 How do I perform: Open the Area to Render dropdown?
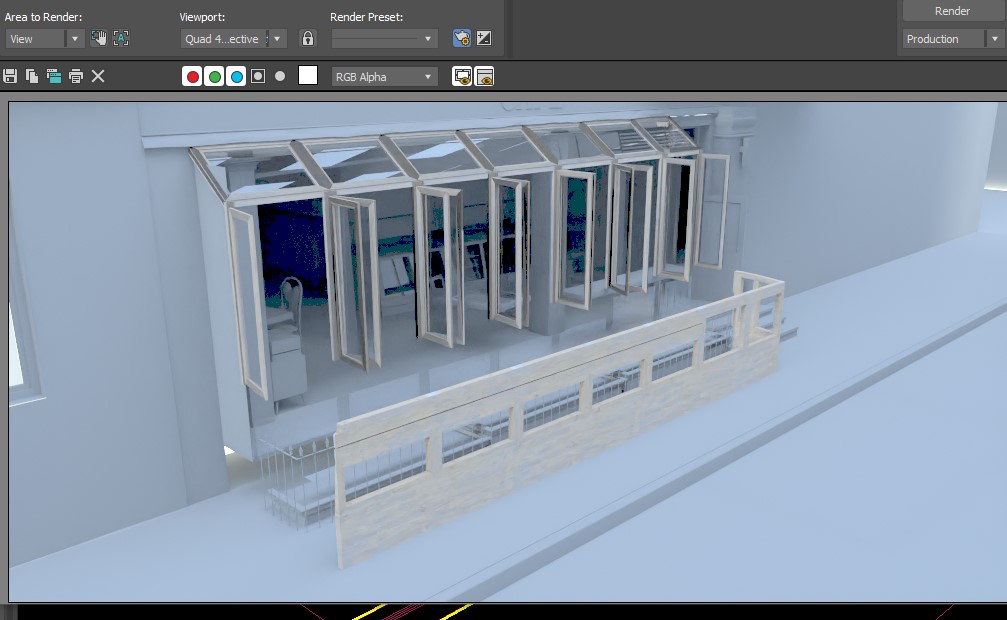[x=45, y=39]
